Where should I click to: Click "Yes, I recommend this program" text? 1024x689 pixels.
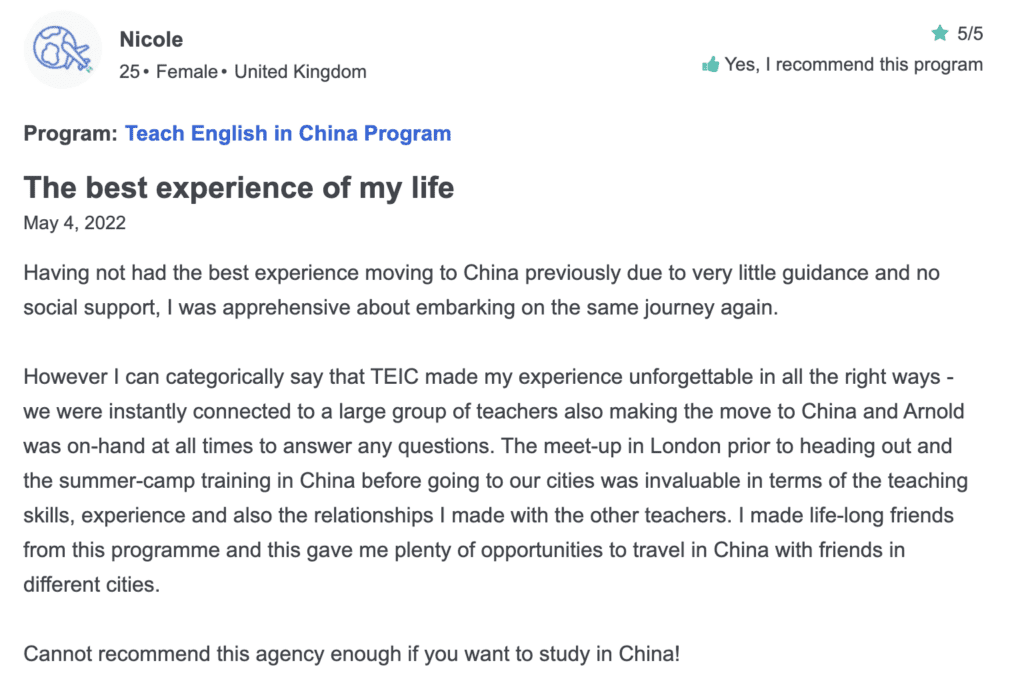point(854,65)
